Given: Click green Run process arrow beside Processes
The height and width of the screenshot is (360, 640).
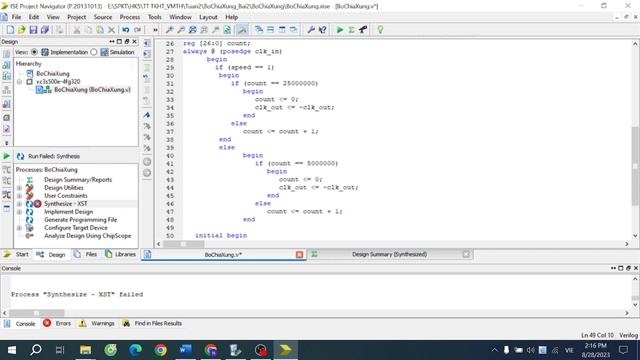Looking at the screenshot, I should [7, 156].
